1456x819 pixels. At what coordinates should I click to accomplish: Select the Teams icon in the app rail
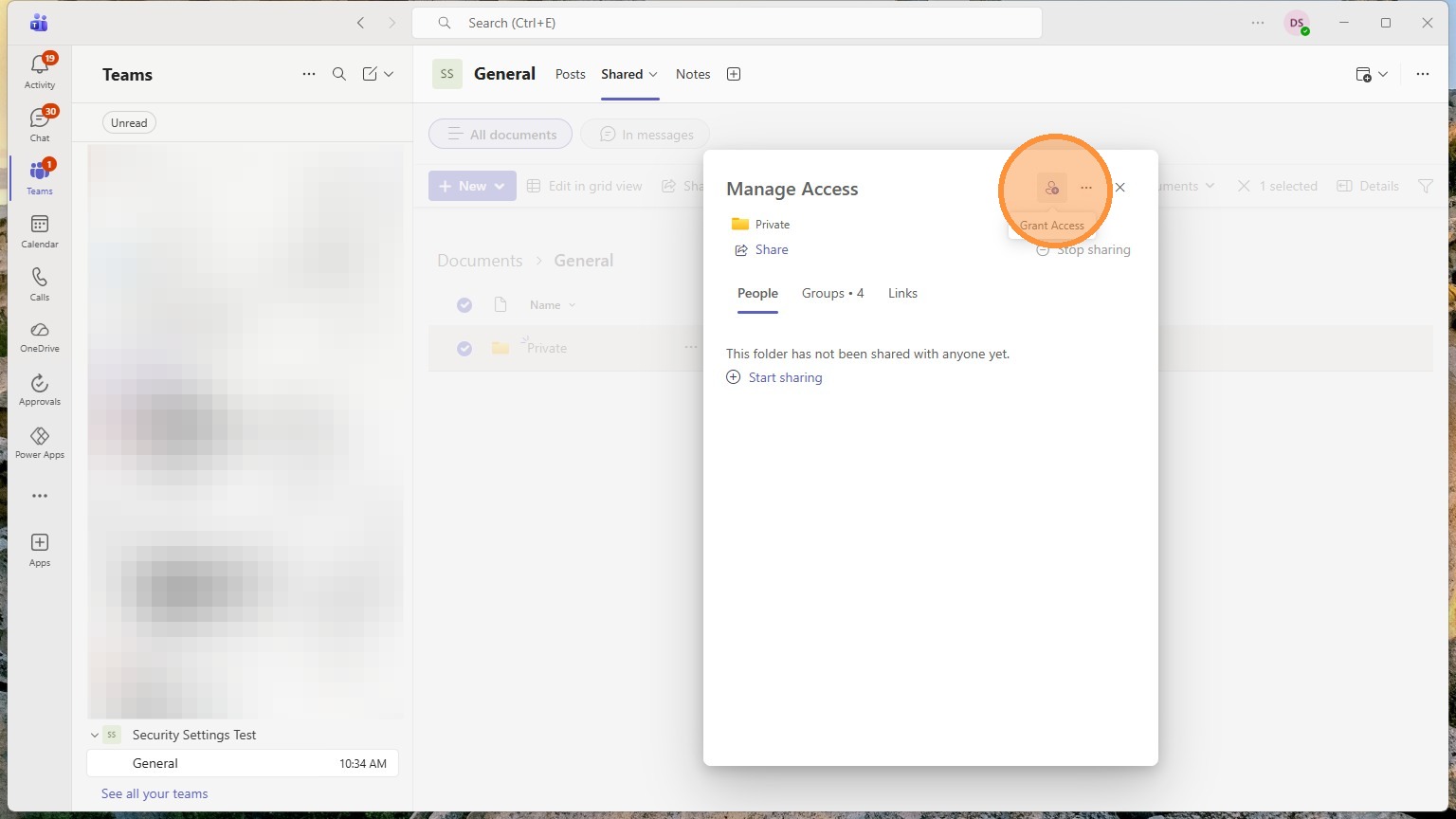pos(40,177)
